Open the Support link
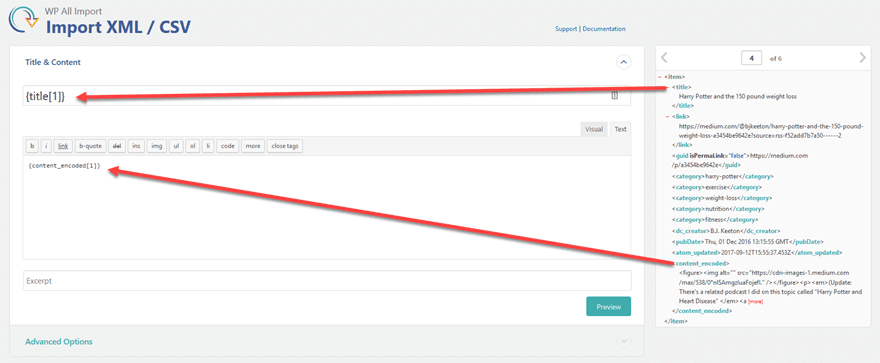 click(x=567, y=29)
